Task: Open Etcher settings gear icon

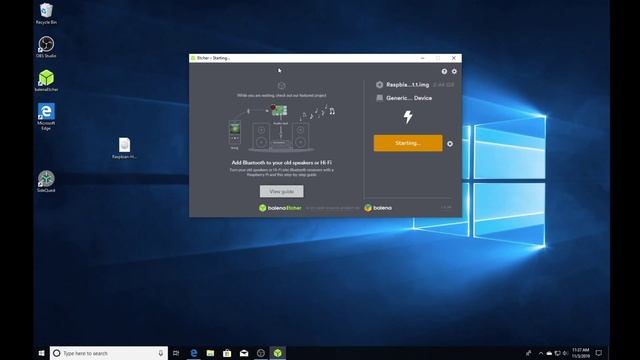Action: [454, 71]
